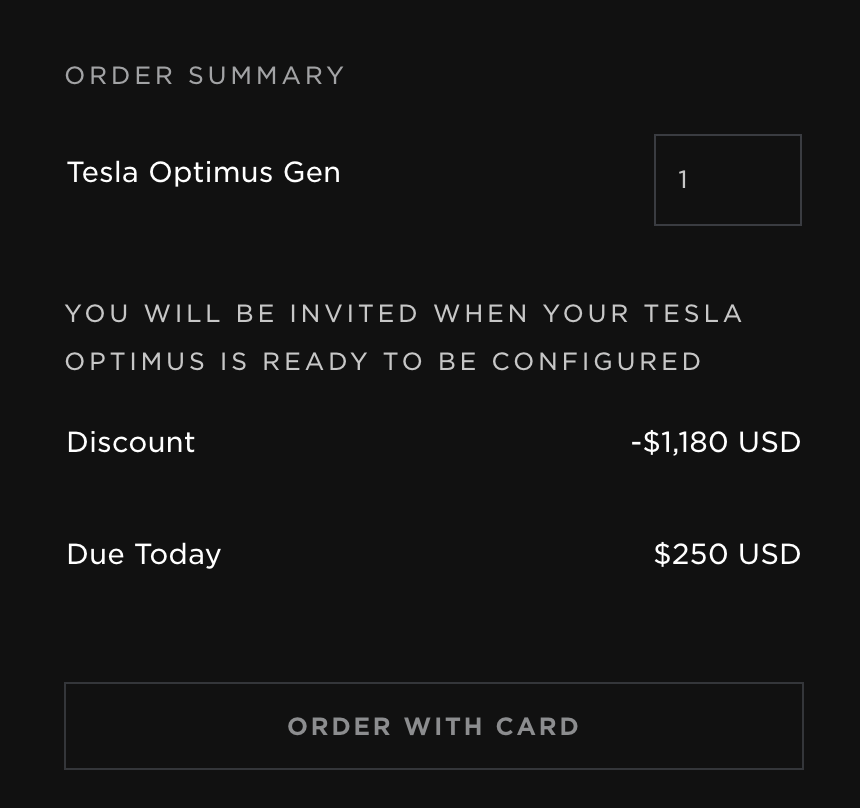Click the Due Today label
Screen dimensions: 860x808
coord(143,554)
